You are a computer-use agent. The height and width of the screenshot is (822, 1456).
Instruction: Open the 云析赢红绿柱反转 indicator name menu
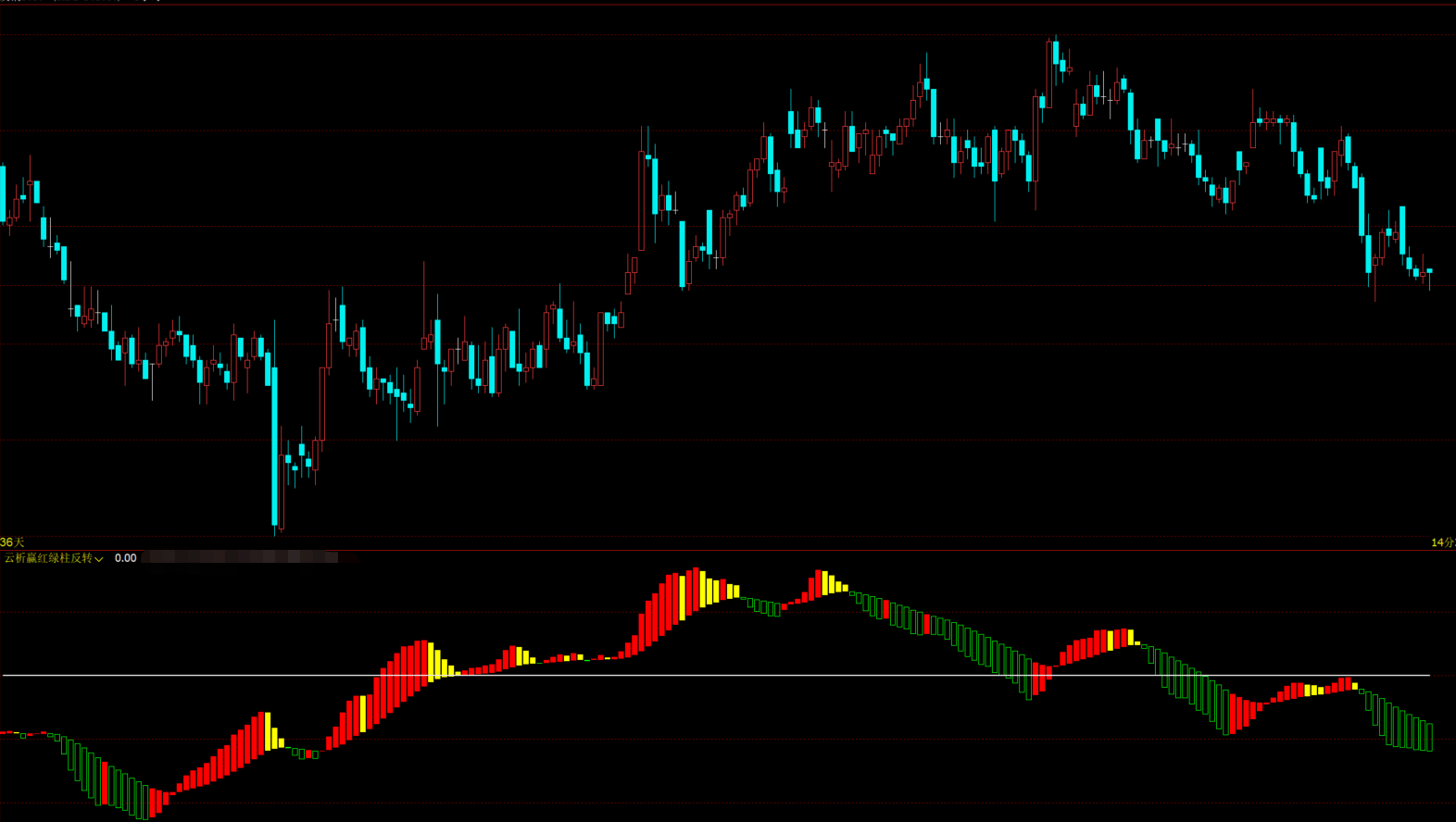tap(48, 558)
